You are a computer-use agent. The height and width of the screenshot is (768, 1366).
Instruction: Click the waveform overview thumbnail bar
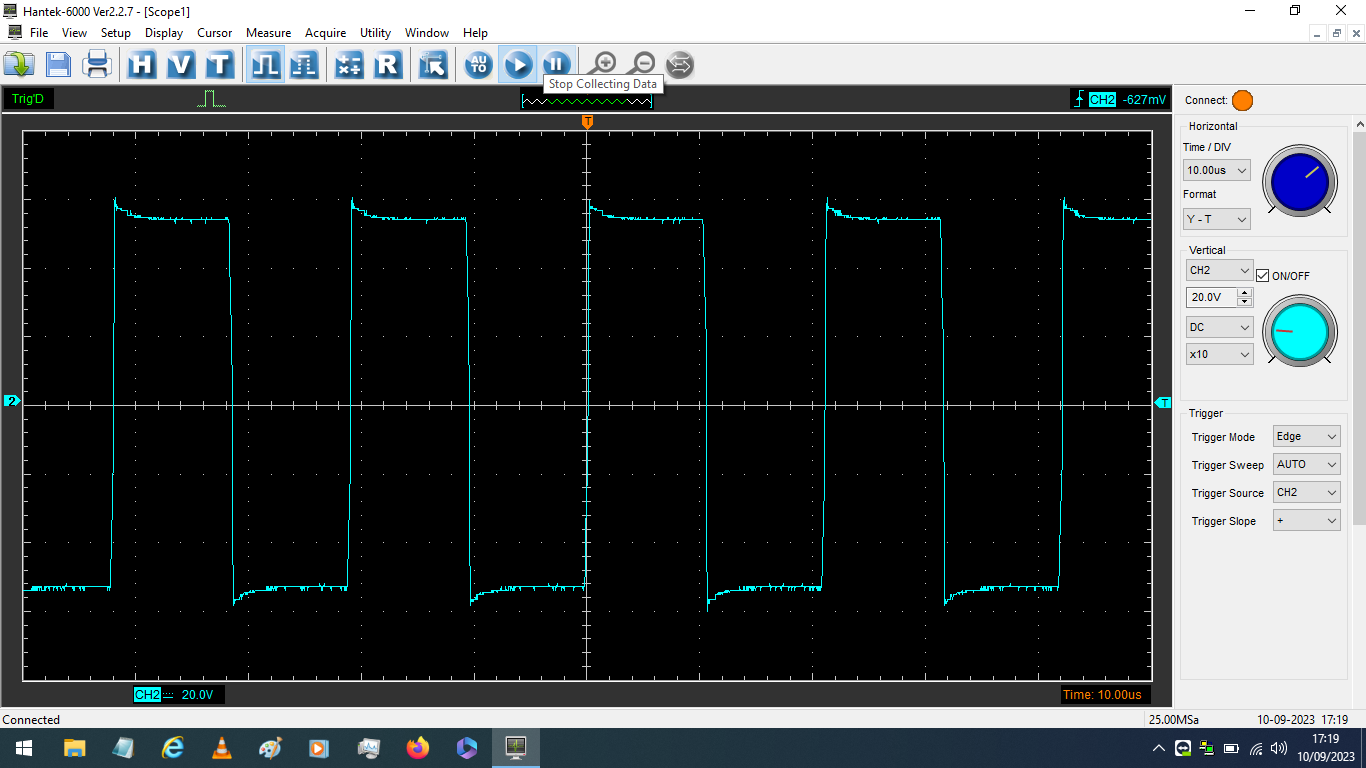pyautogui.click(x=586, y=100)
